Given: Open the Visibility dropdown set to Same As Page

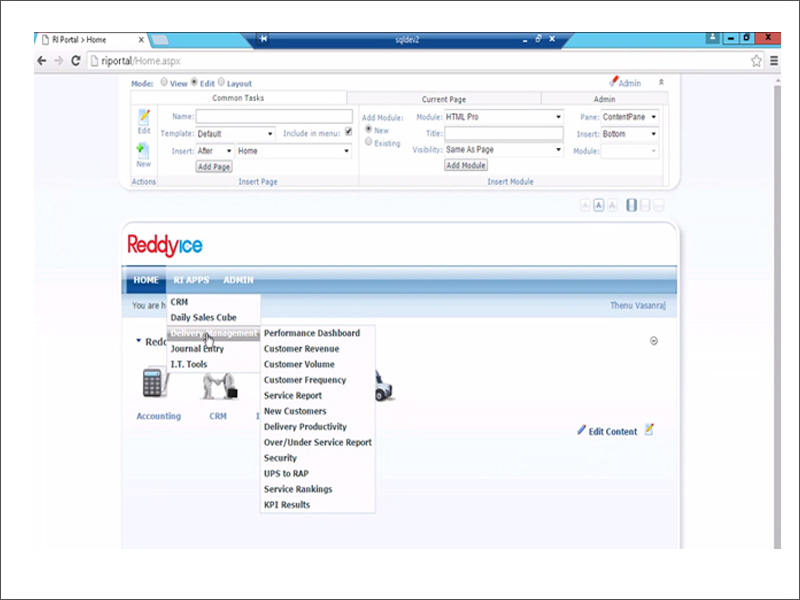Looking at the screenshot, I should [x=504, y=150].
